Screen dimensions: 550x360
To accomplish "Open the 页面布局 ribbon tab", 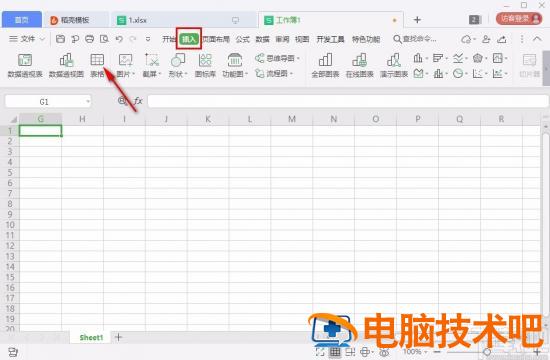I will pyautogui.click(x=216, y=39).
